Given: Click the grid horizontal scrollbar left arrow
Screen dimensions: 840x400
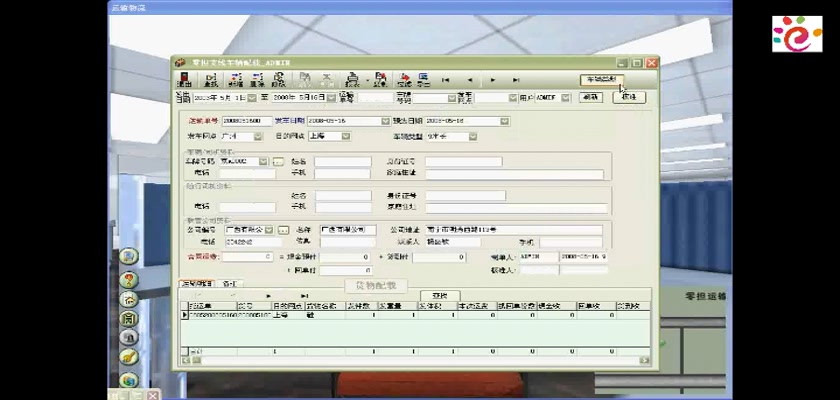Looking at the screenshot, I should point(186,361).
